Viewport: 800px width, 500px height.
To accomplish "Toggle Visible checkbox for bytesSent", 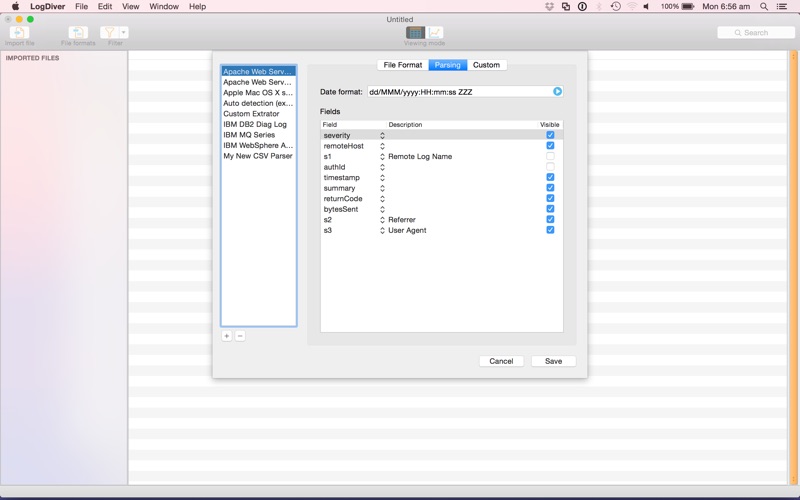I will coord(550,209).
